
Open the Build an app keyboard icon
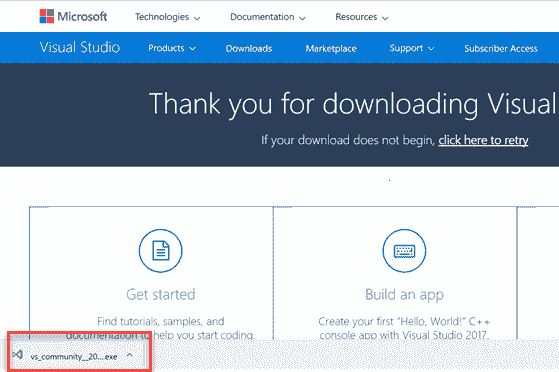[404, 251]
